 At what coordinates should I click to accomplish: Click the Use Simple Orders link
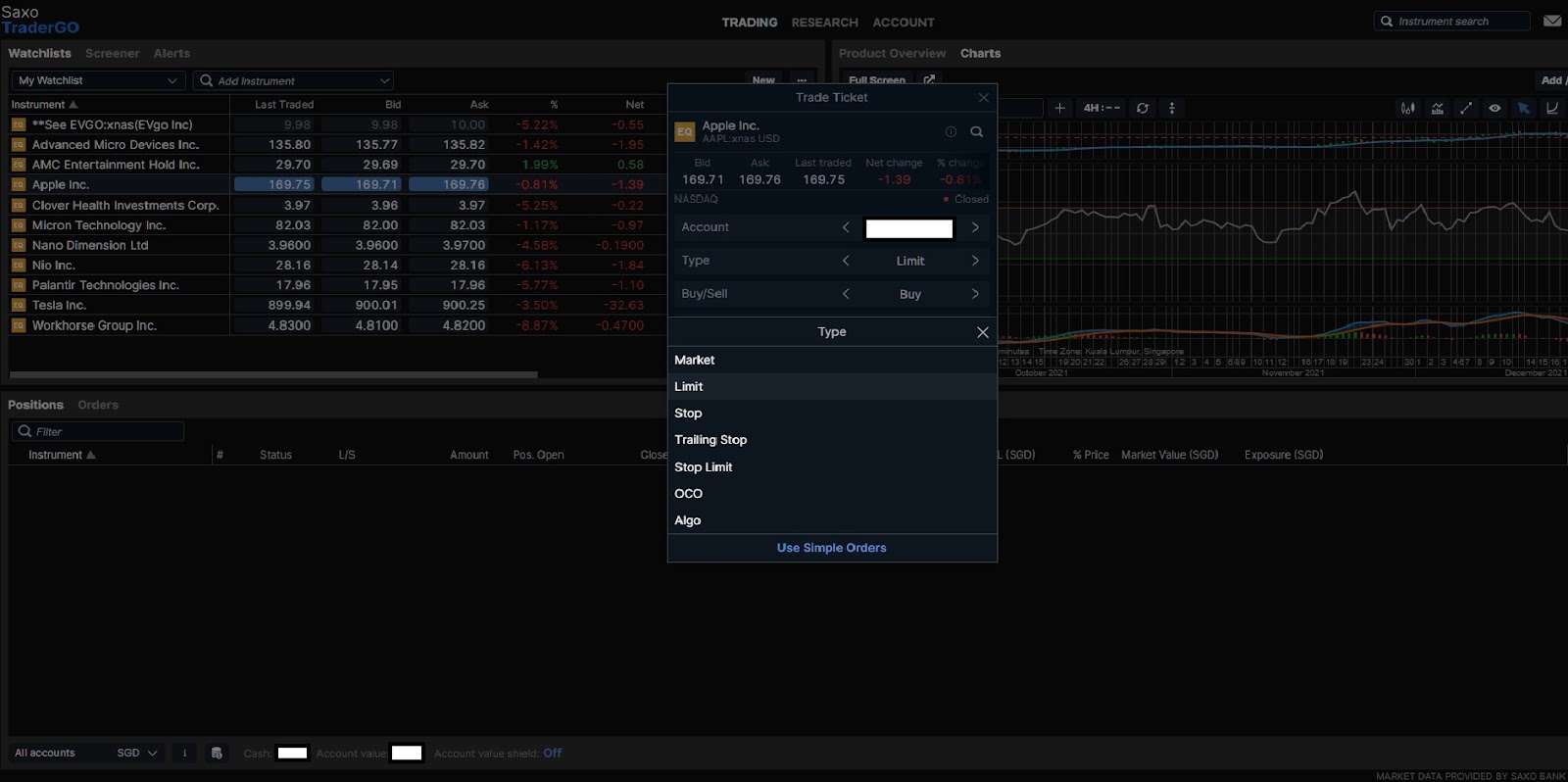(x=831, y=548)
